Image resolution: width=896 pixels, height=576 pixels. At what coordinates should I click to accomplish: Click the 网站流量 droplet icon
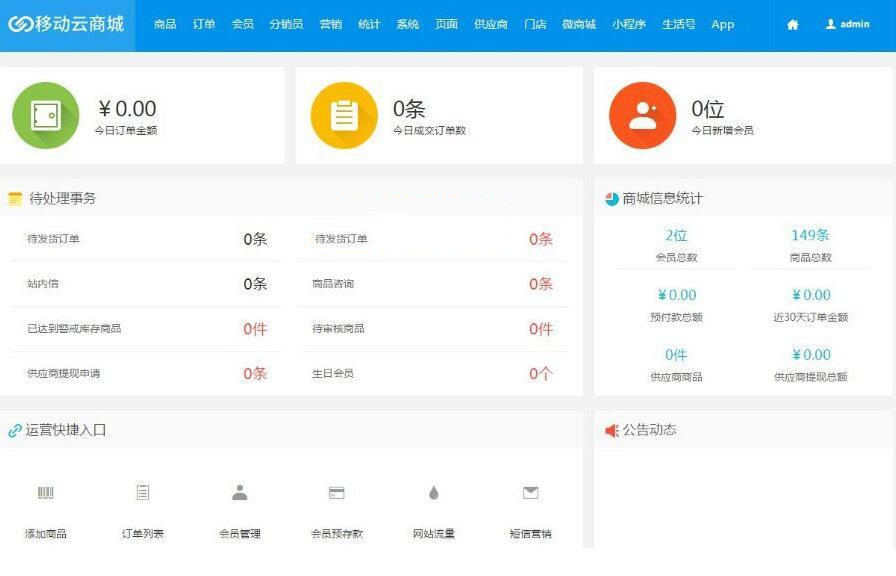(x=433, y=493)
